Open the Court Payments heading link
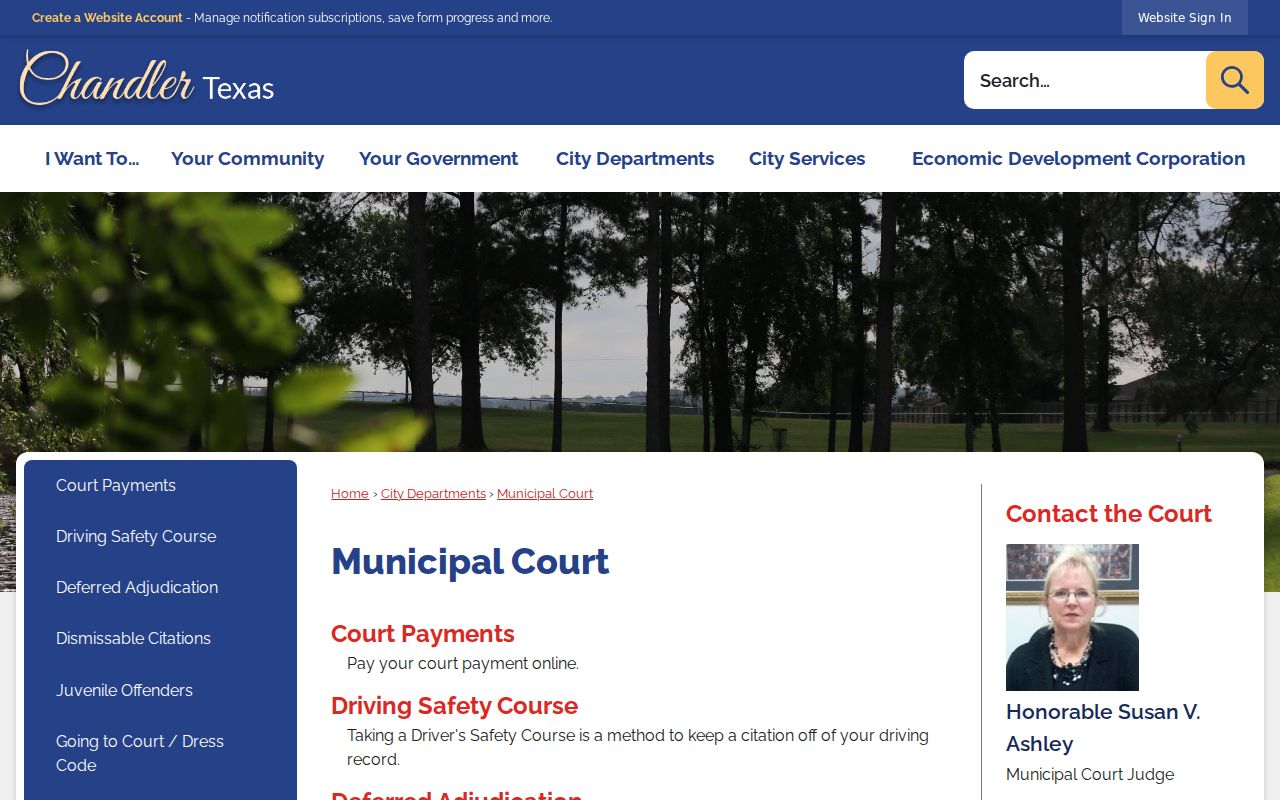Viewport: 1280px width, 800px height. coord(423,634)
